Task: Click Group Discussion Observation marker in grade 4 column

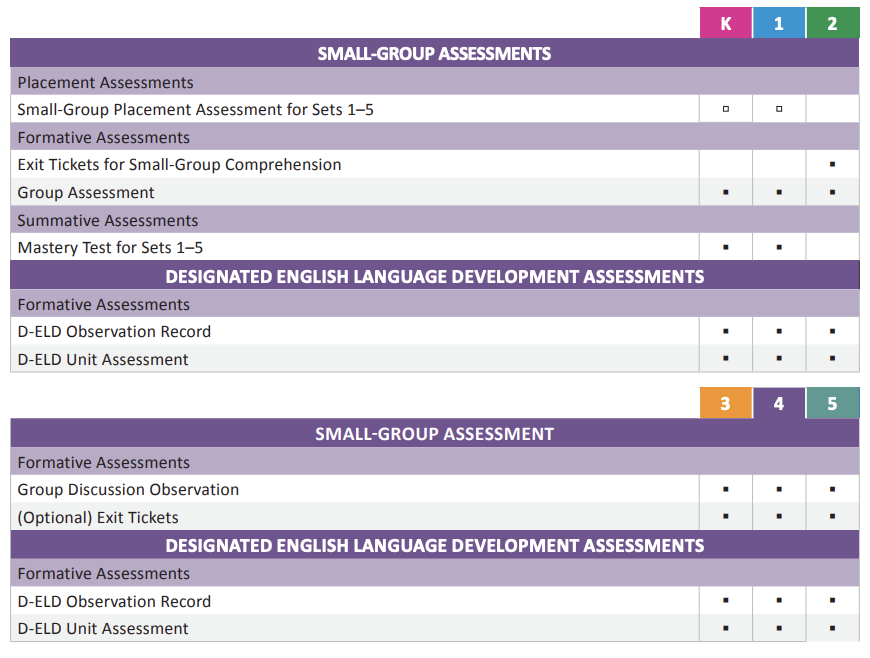Action: 779,489
